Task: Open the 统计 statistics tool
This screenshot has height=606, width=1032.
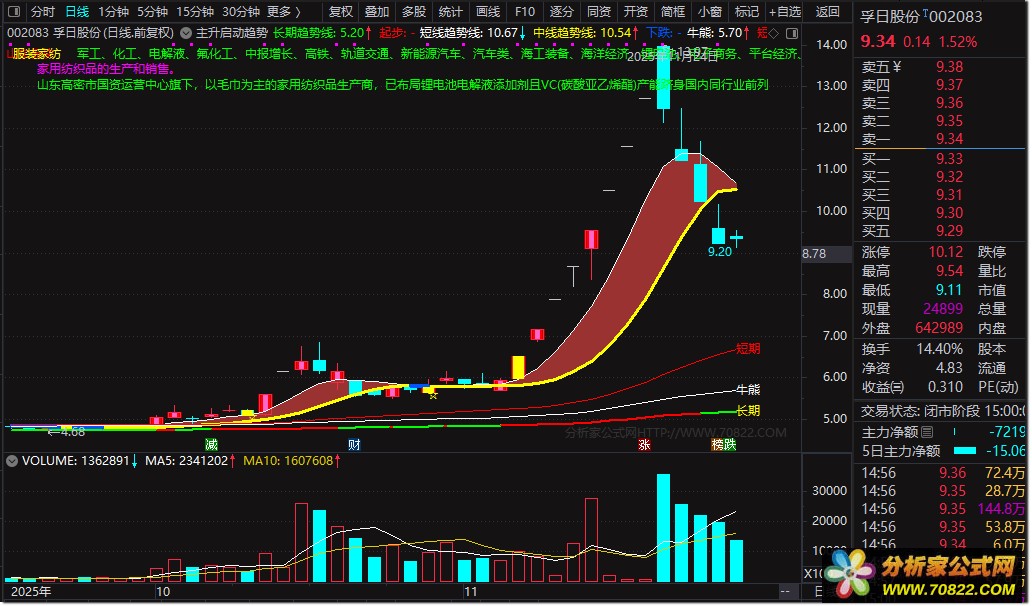Action: pos(450,12)
